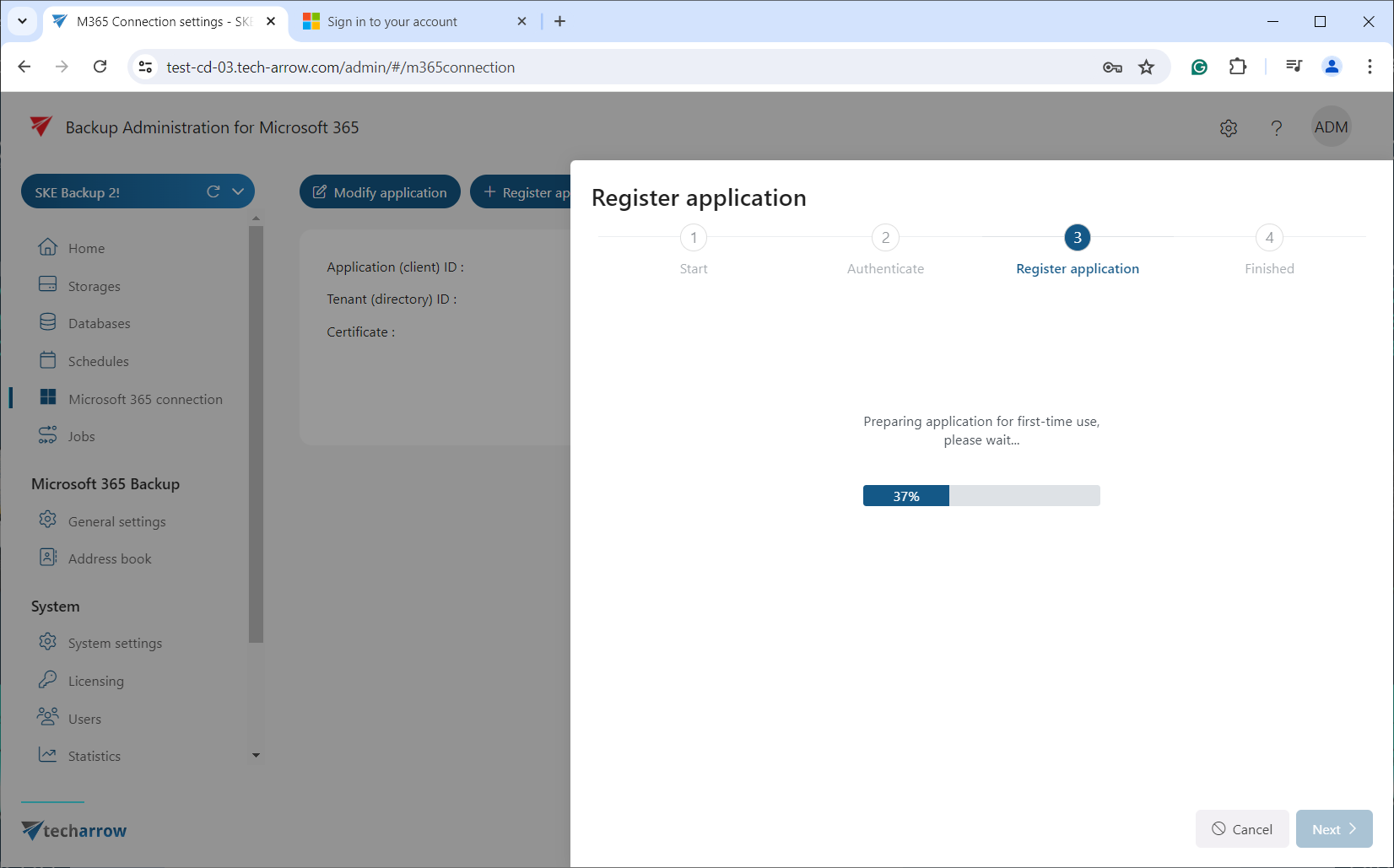View site information icon in address bar
This screenshot has width=1394, height=868.
pyautogui.click(x=145, y=67)
